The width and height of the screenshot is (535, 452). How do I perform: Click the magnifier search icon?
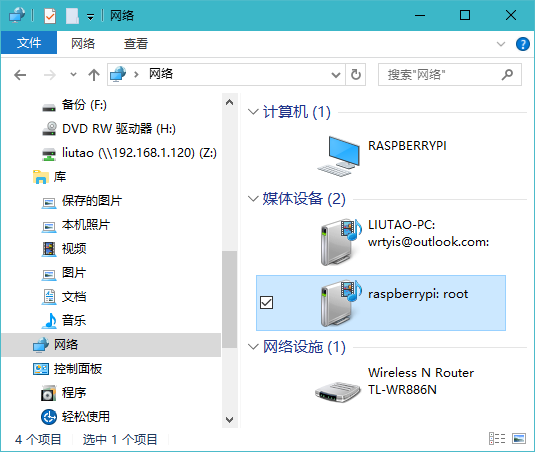(x=507, y=74)
